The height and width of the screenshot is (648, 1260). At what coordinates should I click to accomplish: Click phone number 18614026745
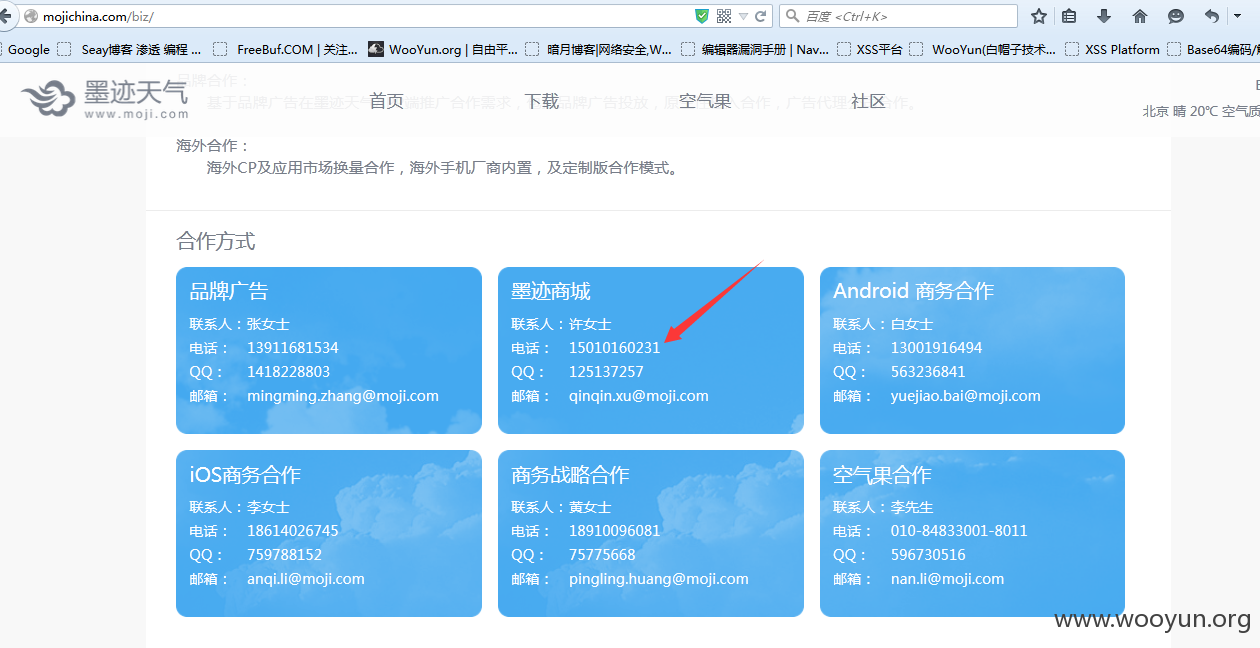coord(293,531)
